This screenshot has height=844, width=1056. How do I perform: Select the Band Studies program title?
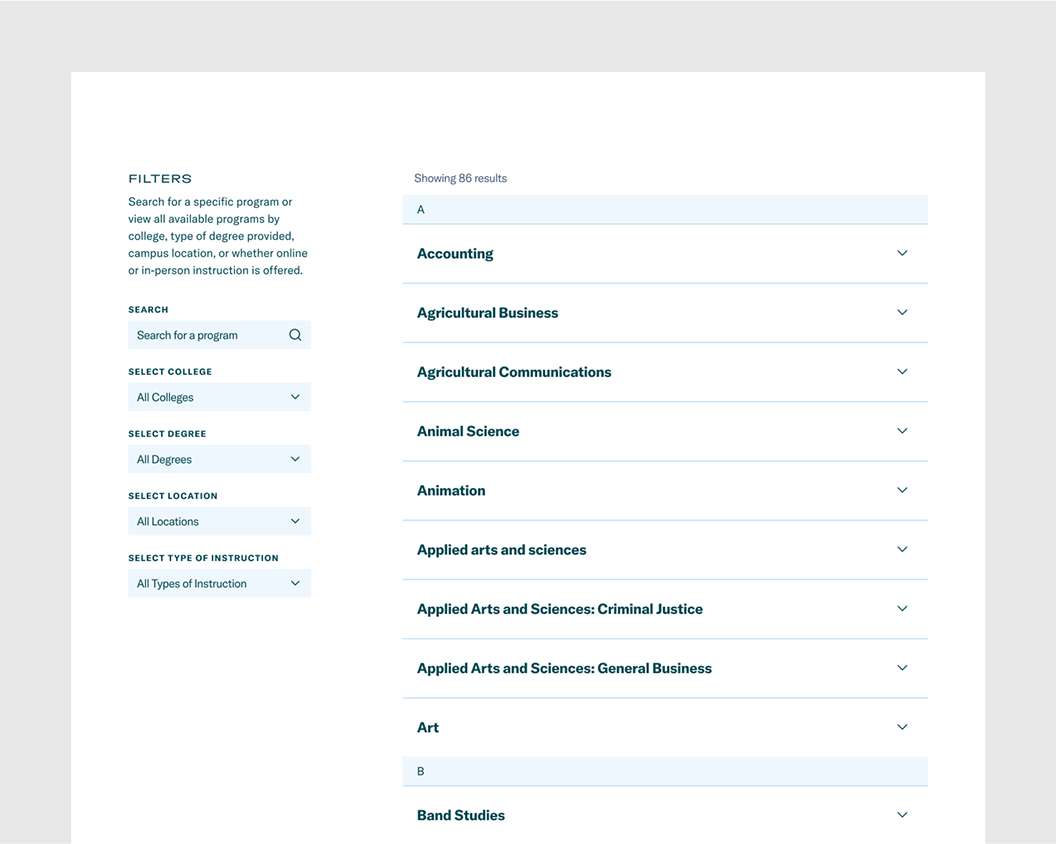click(x=461, y=816)
